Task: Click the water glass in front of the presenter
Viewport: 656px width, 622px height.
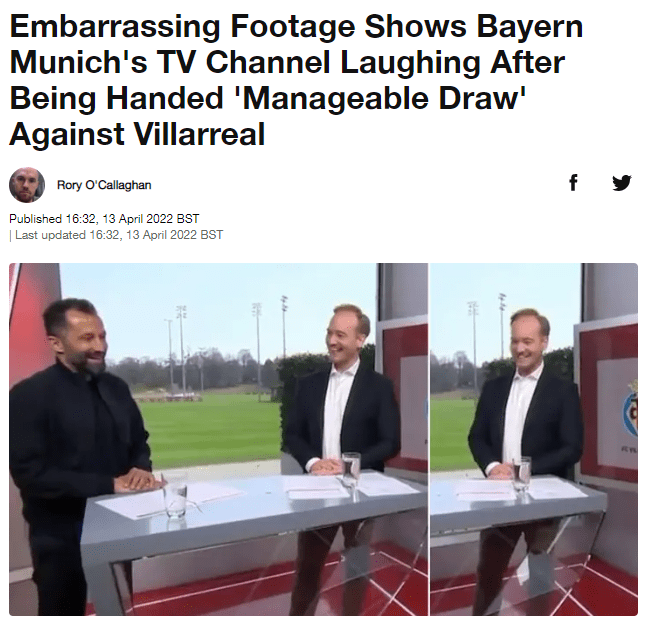Action: (351, 473)
